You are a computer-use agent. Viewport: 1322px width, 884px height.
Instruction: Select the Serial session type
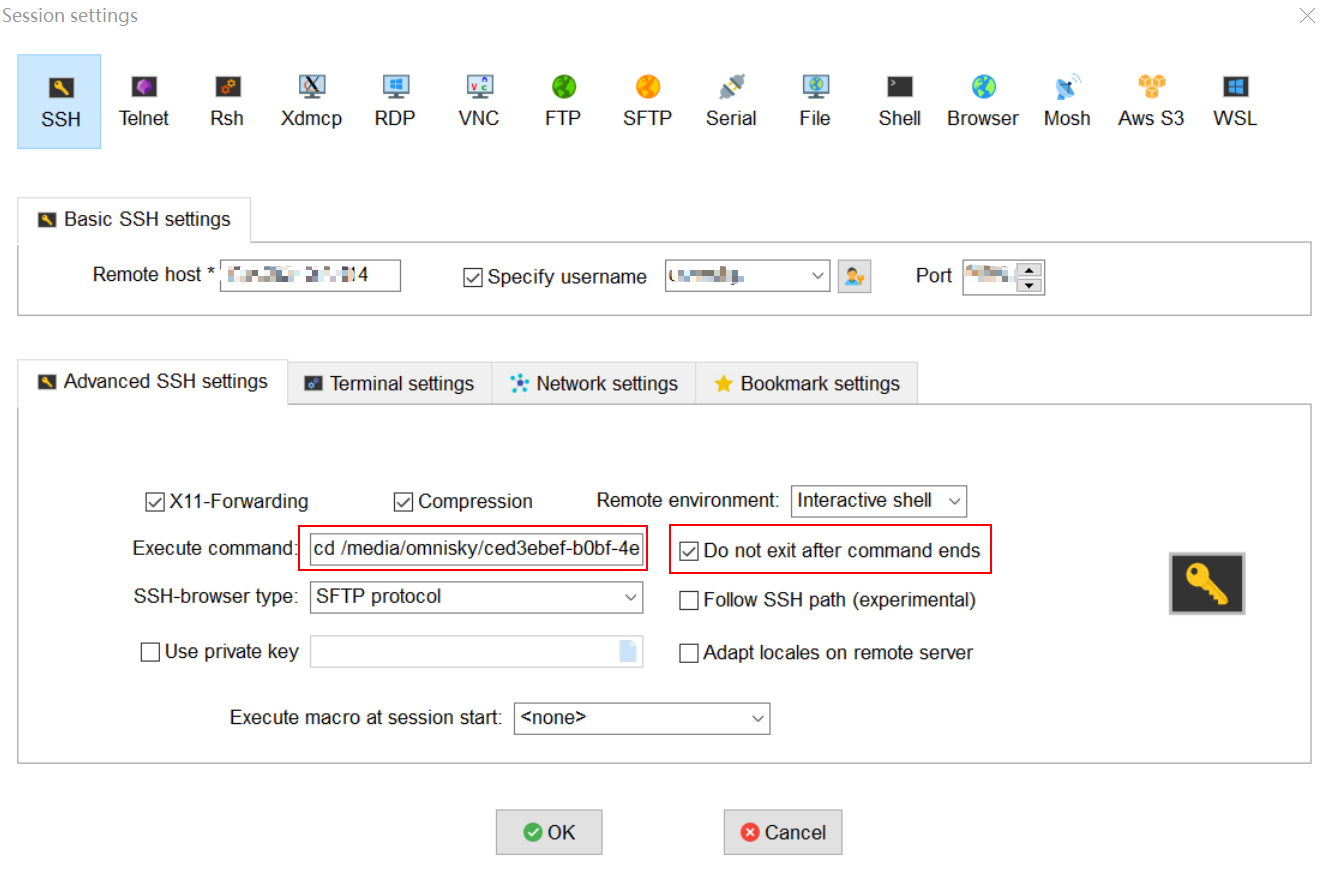click(x=730, y=100)
